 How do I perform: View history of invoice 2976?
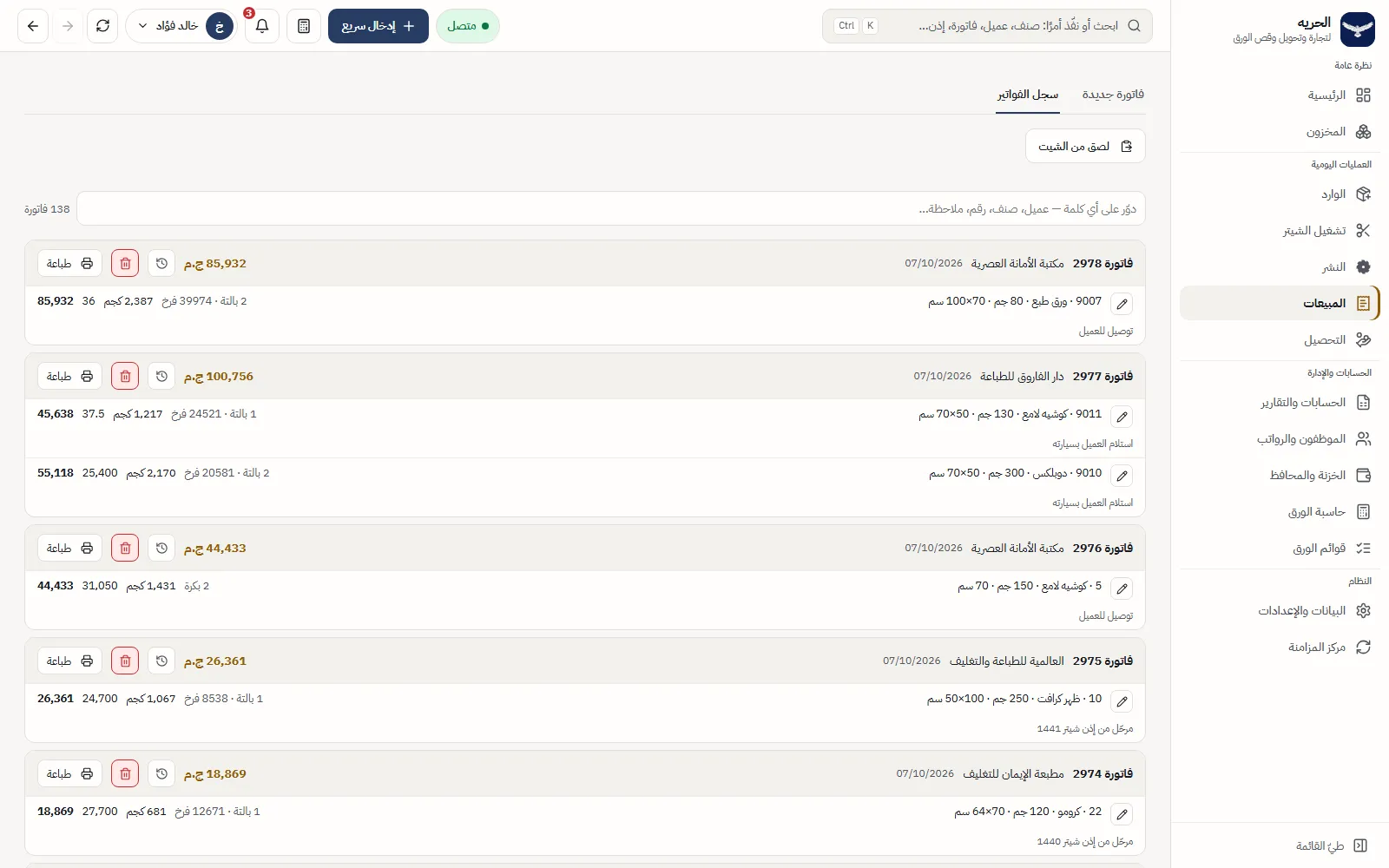[x=161, y=548]
